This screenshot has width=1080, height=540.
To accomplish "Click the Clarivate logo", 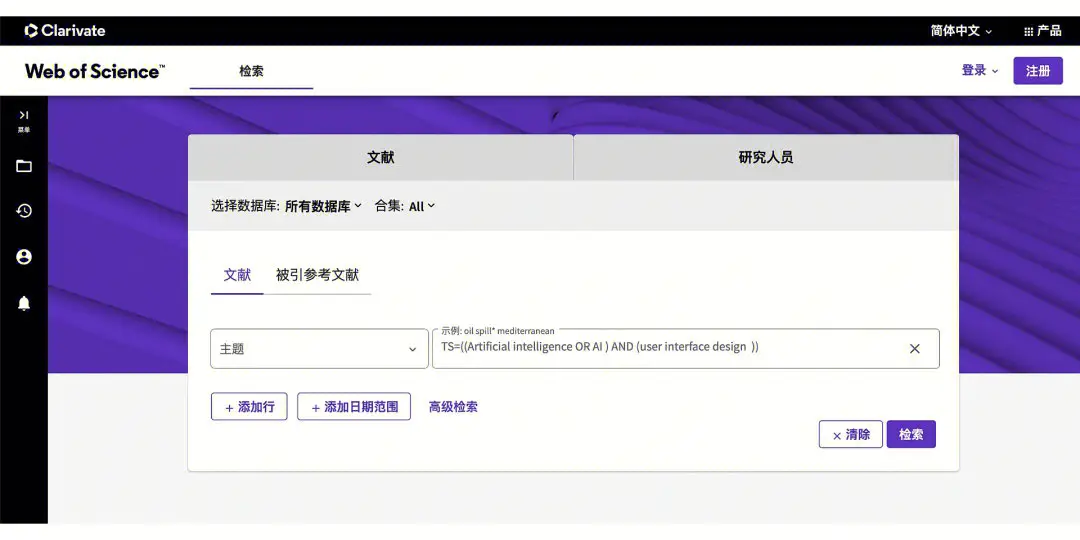I will coord(65,31).
